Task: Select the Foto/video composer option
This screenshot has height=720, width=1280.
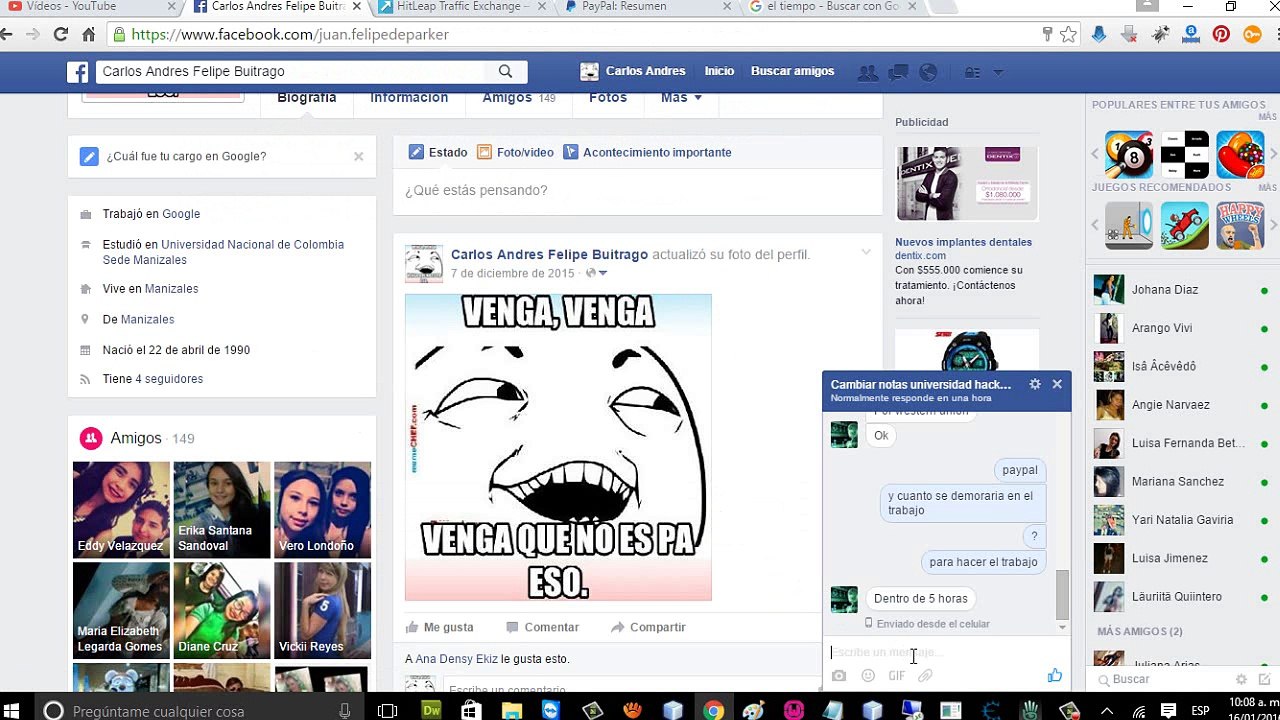Action: (515, 152)
